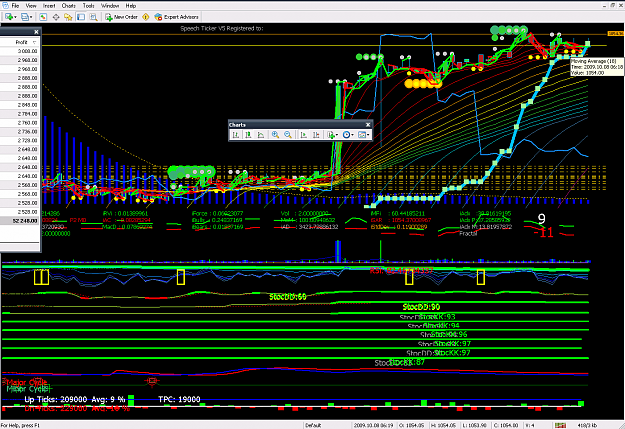This screenshot has width=625, height=429.
Task: Click the Default profile in status bar
Action: (x=313, y=425)
